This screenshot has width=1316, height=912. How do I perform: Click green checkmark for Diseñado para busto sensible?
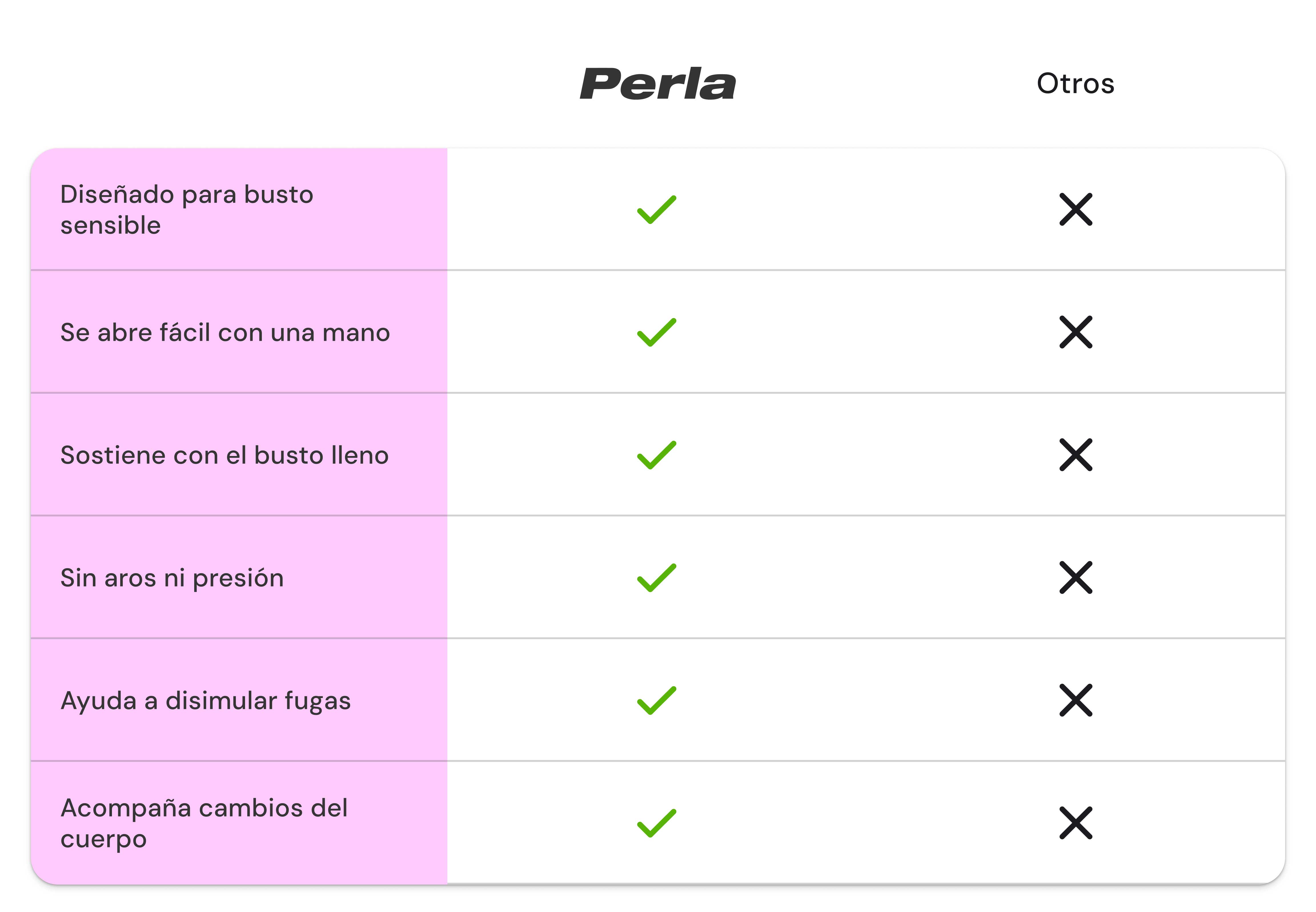pos(656,210)
